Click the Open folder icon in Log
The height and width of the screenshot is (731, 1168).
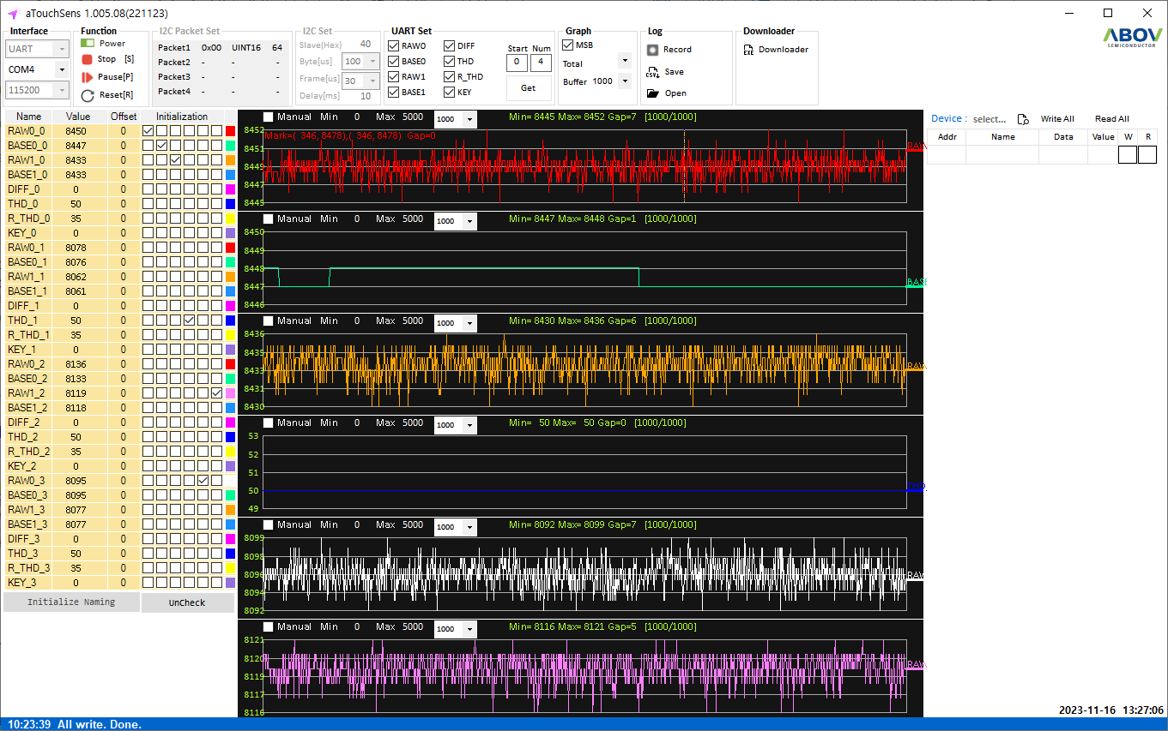pyautogui.click(x=652, y=93)
